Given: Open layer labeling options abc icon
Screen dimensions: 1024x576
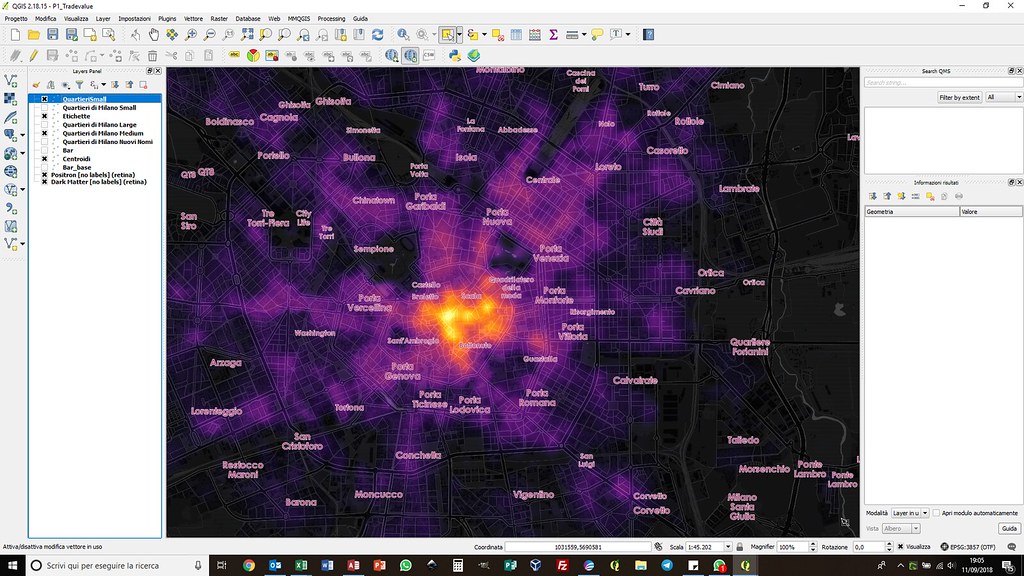Looking at the screenshot, I should pyautogui.click(x=234, y=56).
